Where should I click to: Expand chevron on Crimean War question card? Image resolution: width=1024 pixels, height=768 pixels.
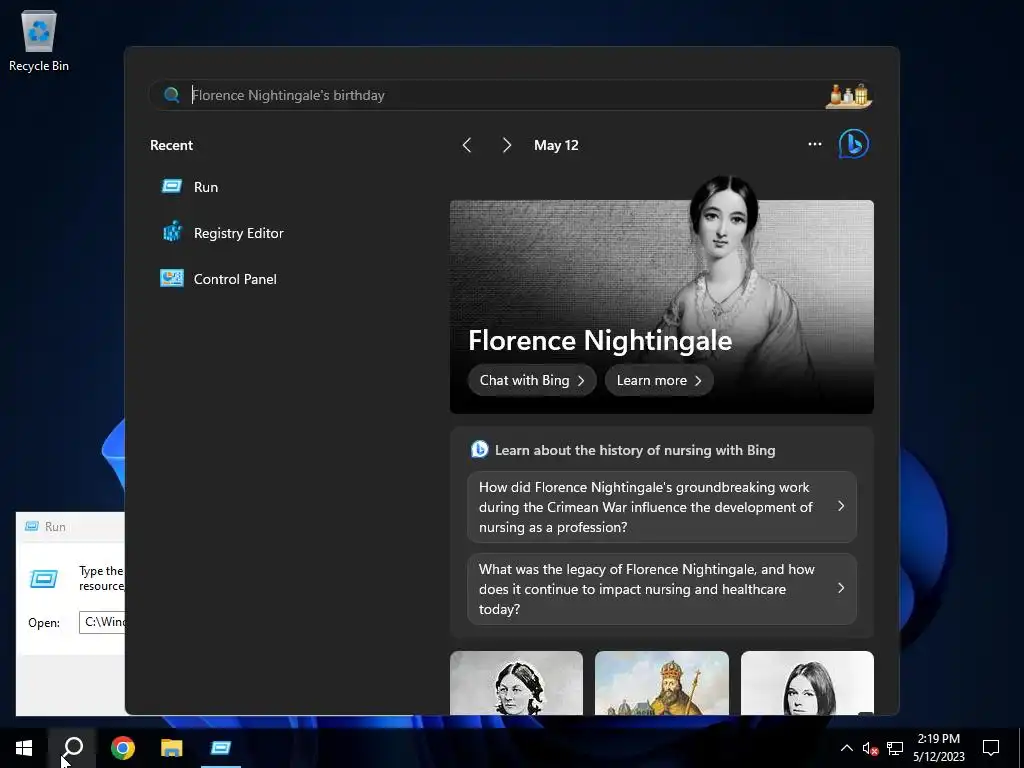tap(840, 506)
